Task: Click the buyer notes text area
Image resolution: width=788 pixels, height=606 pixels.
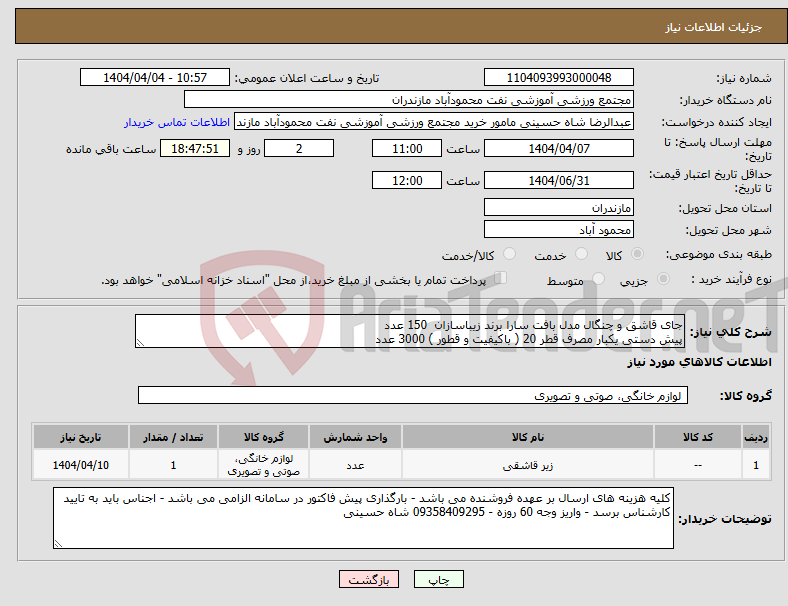Action: (x=363, y=518)
